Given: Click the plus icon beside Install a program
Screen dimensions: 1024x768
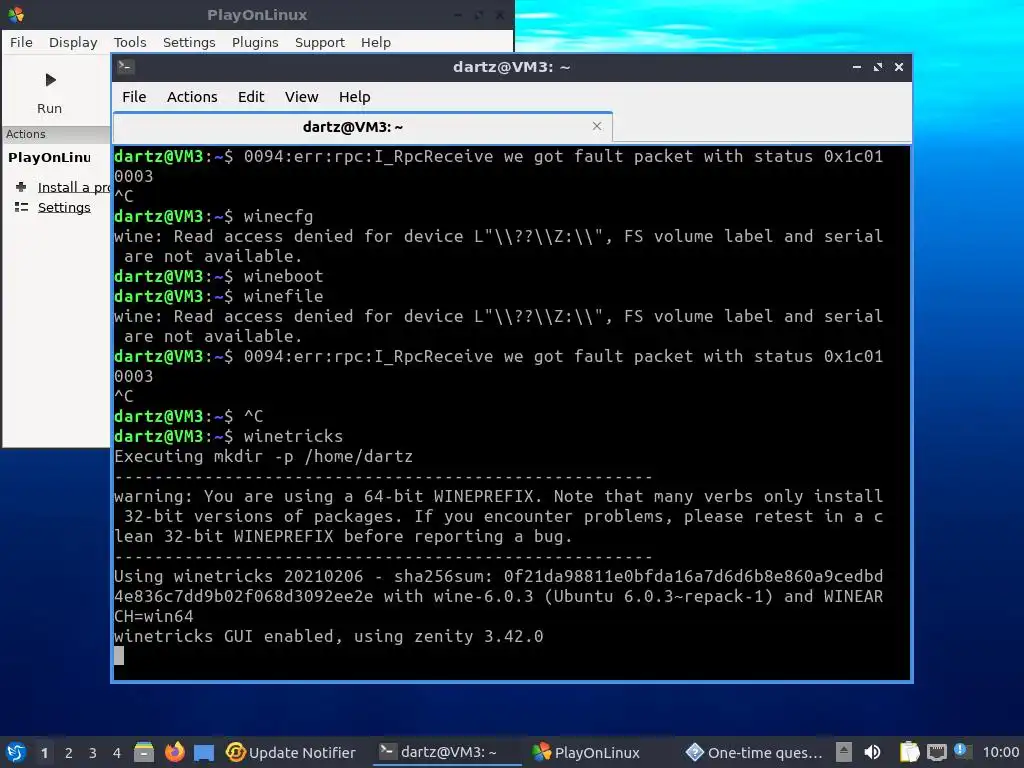Looking at the screenshot, I should [21, 187].
